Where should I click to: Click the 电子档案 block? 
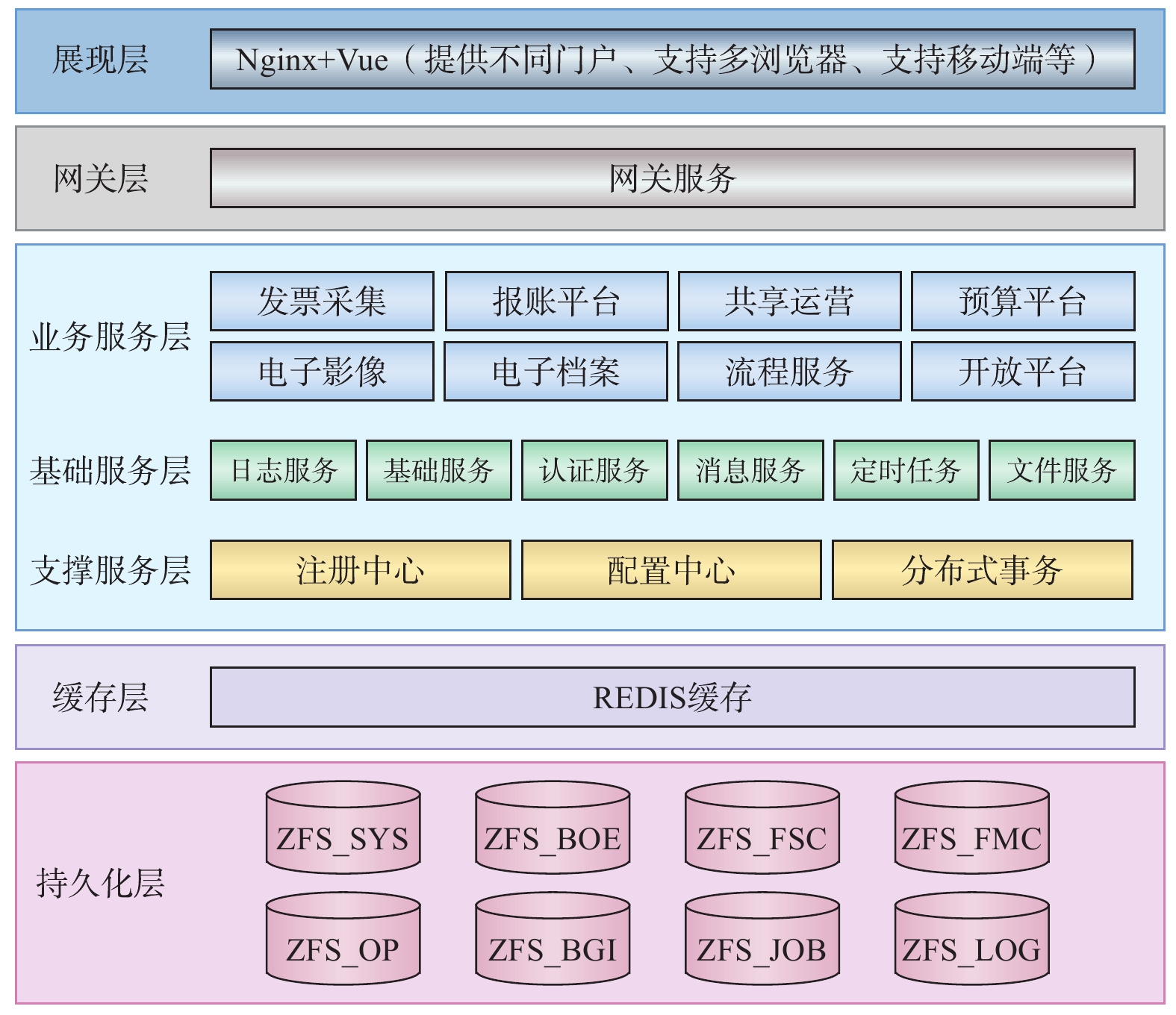point(556,371)
